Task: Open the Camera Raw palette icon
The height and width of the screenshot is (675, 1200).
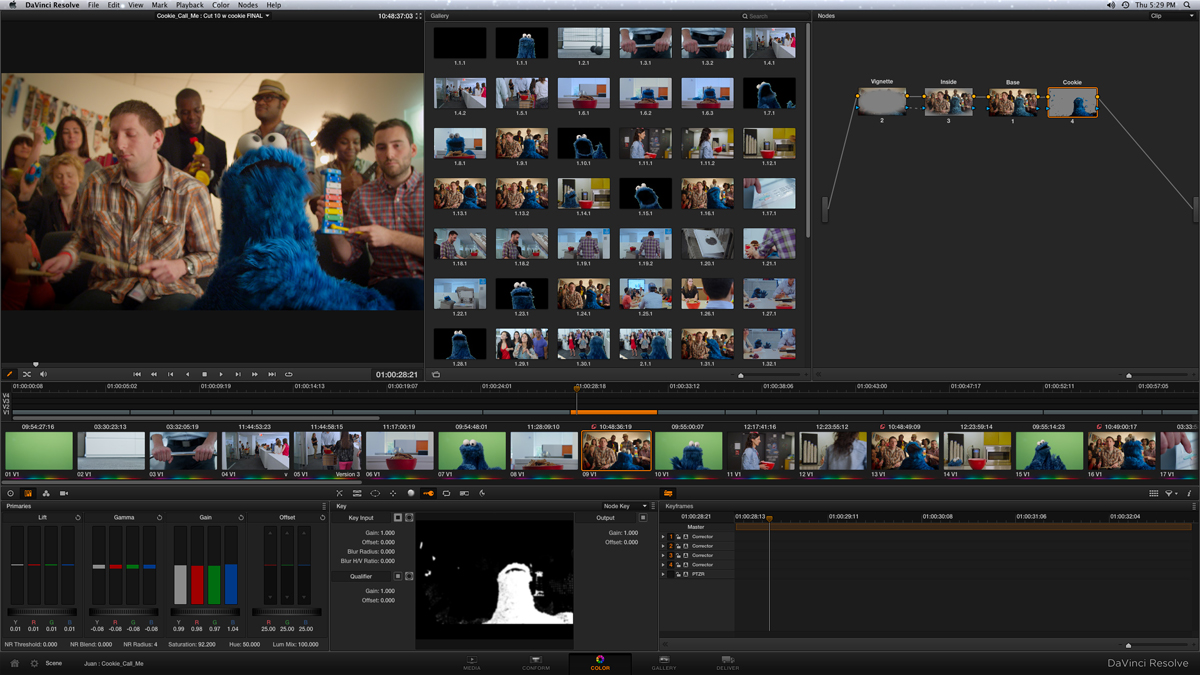Action: tap(11, 493)
